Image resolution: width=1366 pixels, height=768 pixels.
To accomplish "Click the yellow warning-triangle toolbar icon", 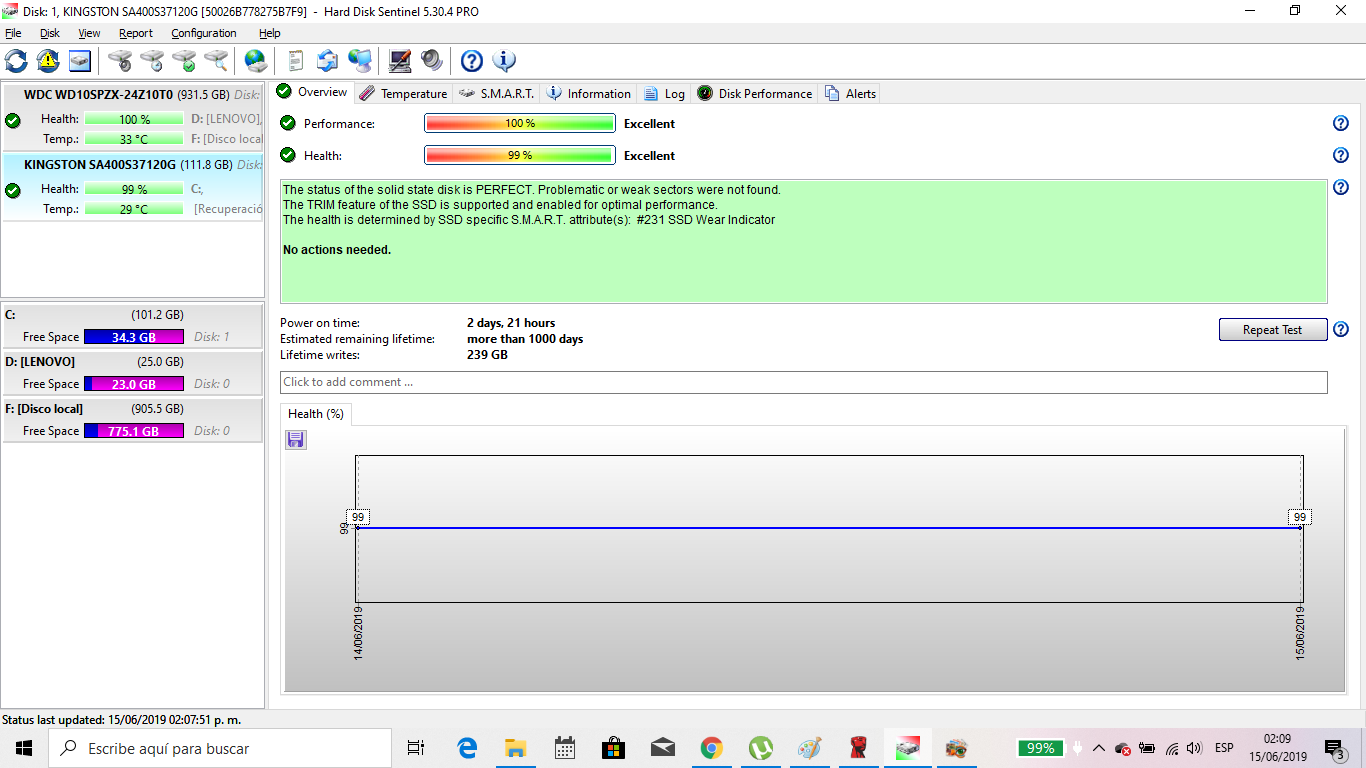I will [x=48, y=61].
